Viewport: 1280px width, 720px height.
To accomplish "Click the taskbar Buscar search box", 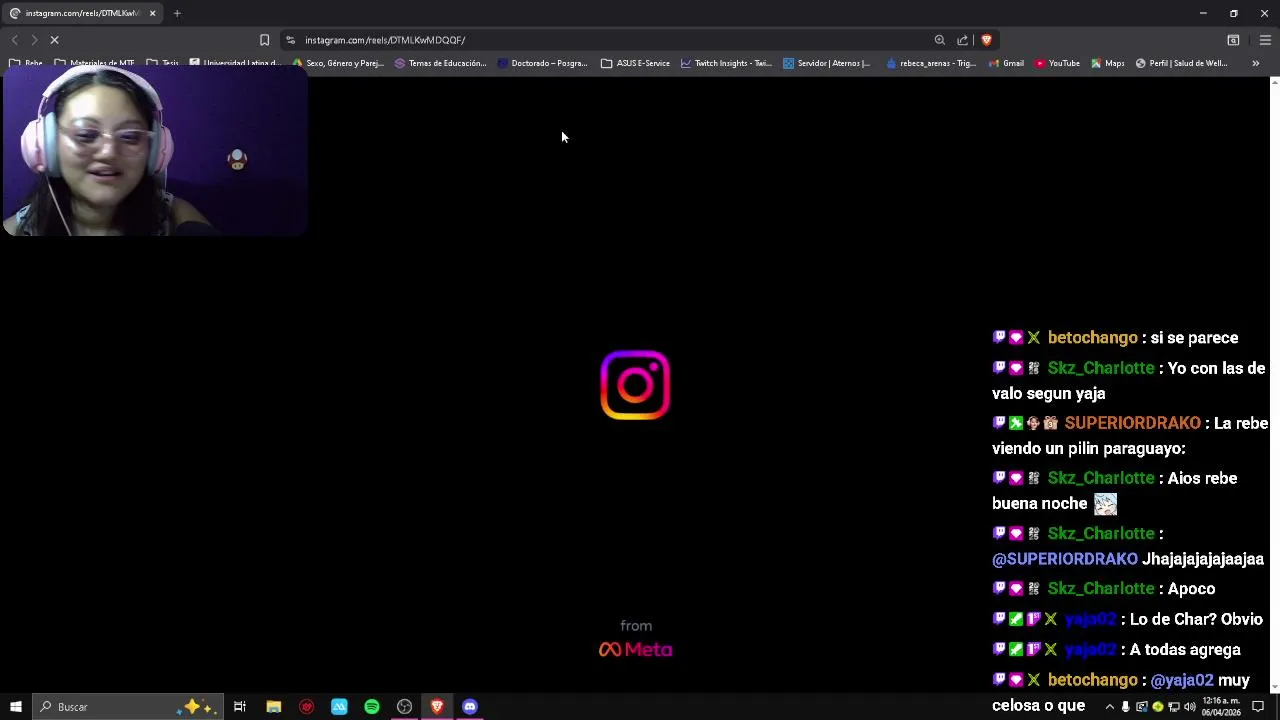I will pos(128,707).
